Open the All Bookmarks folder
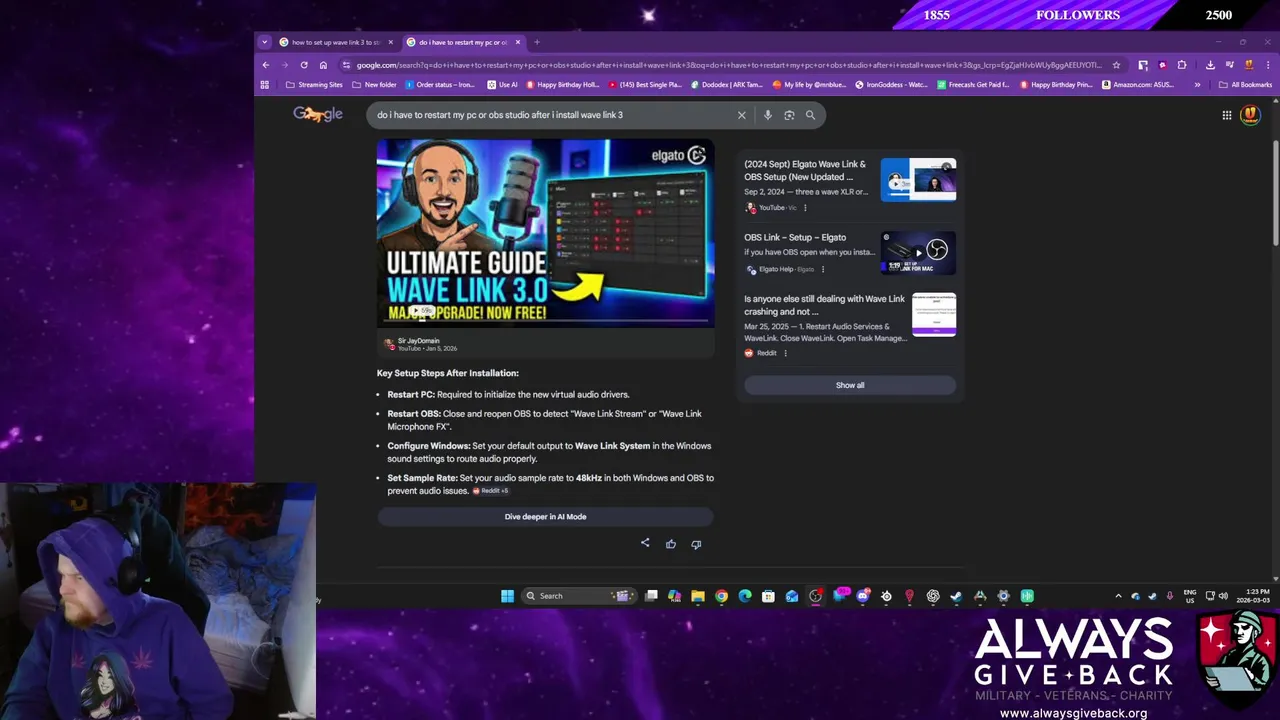This screenshot has width=1280, height=720. (x=1245, y=85)
